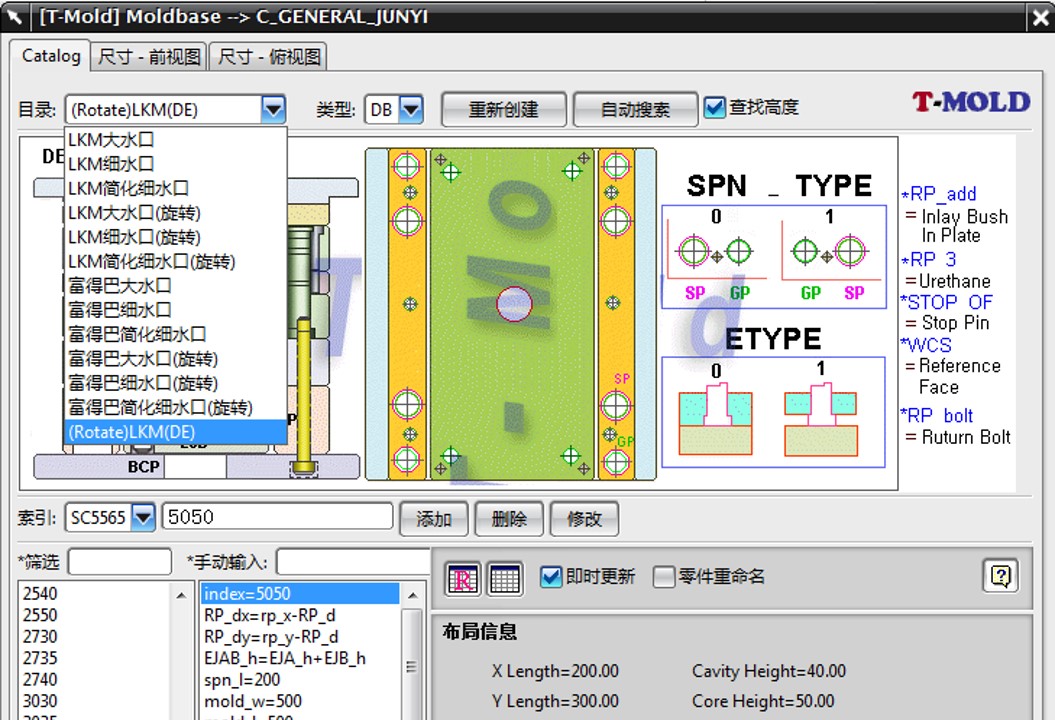Disable the 即时更新 checkbox
The image size is (1055, 720).
(551, 577)
